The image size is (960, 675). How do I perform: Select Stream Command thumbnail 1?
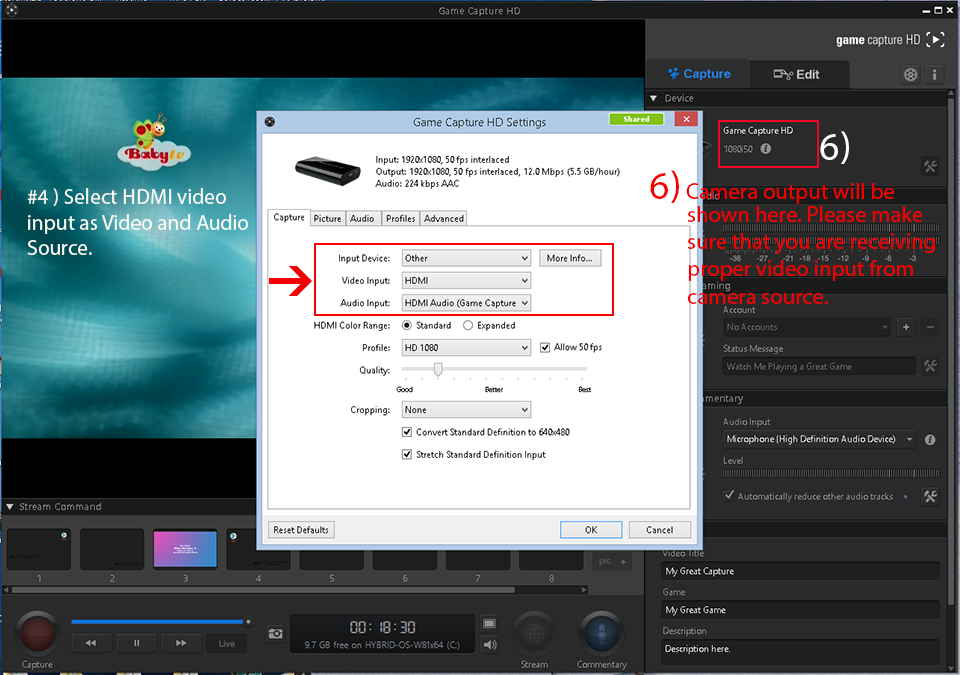[39, 549]
